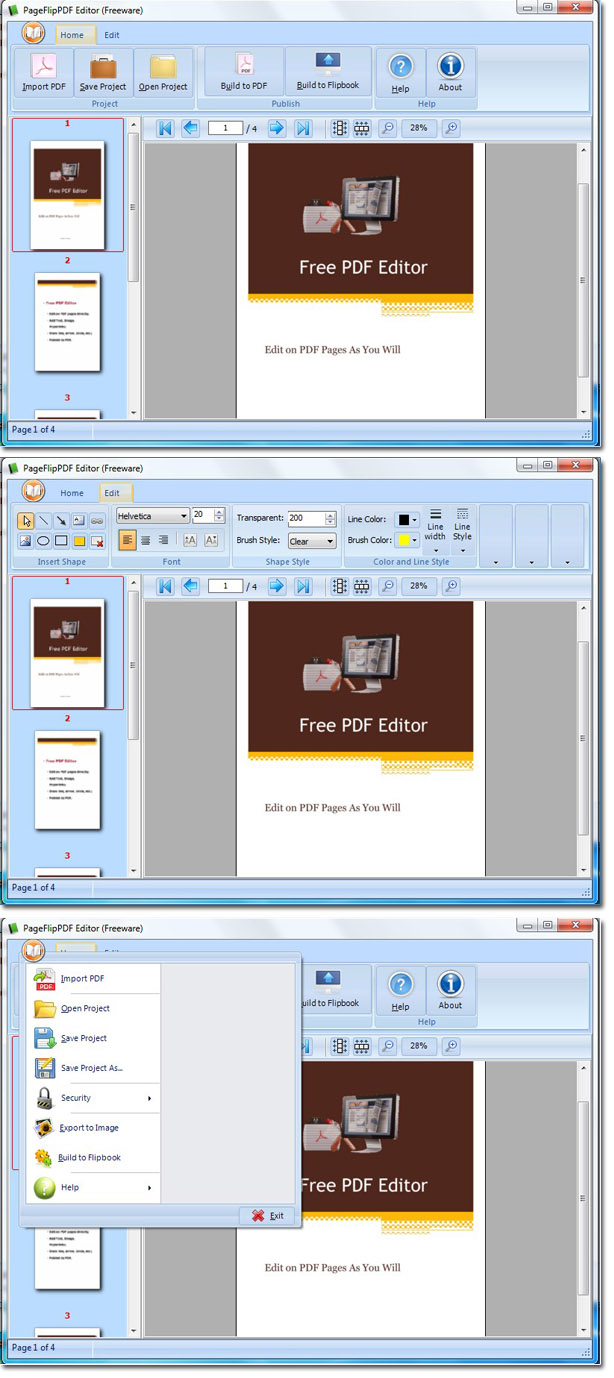Click Build to Flipbook in the top window's Publish group
The height and width of the screenshot is (1378, 614).
pyautogui.click(x=328, y=71)
